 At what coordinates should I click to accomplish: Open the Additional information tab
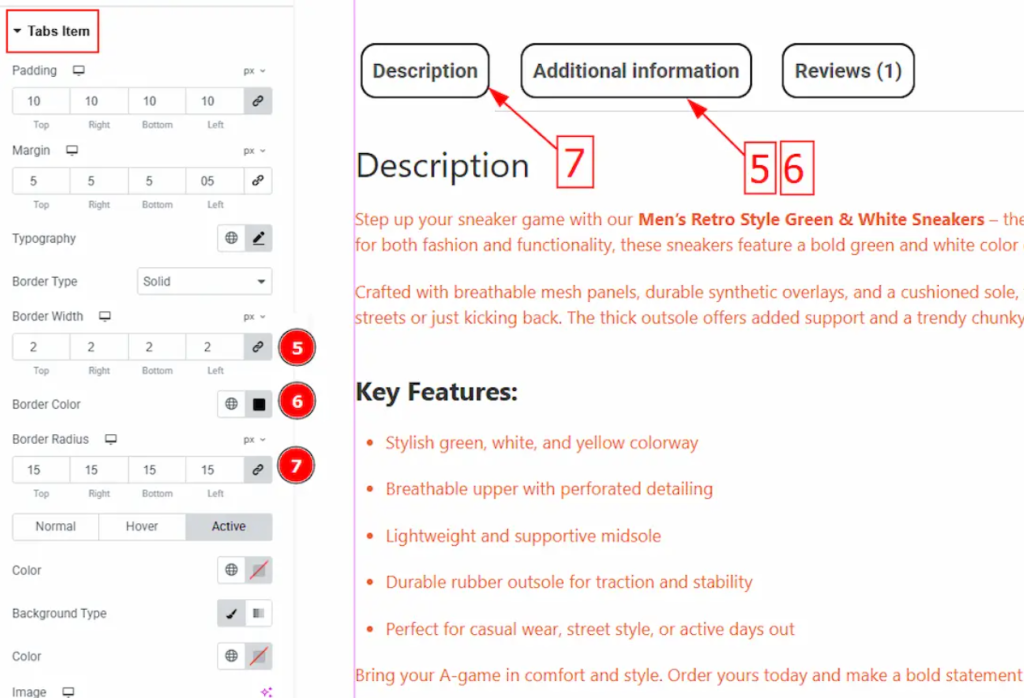tap(636, 71)
